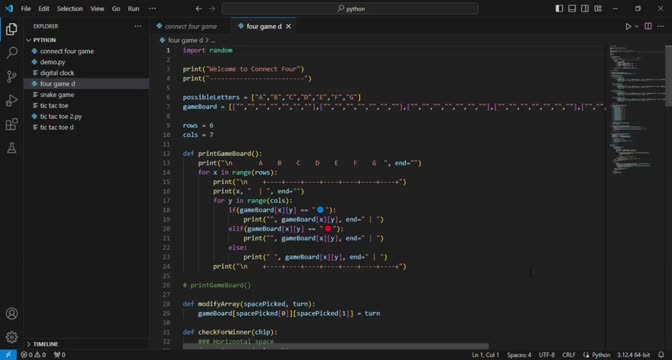Go back with the left arrow
Image resolution: width=672 pixels, height=360 pixels.
[x=198, y=9]
